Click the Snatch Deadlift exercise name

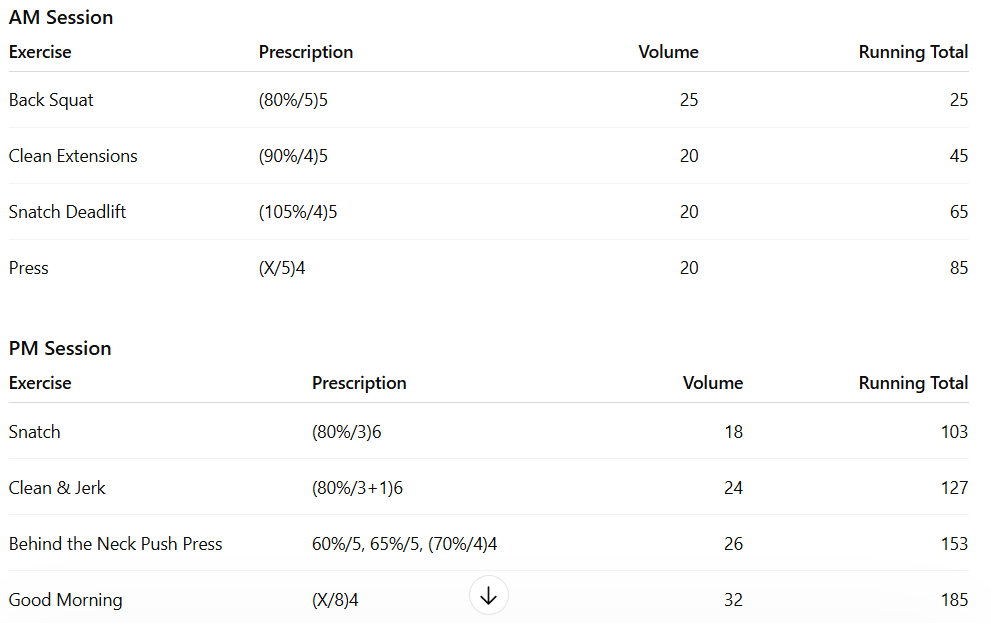tap(67, 212)
